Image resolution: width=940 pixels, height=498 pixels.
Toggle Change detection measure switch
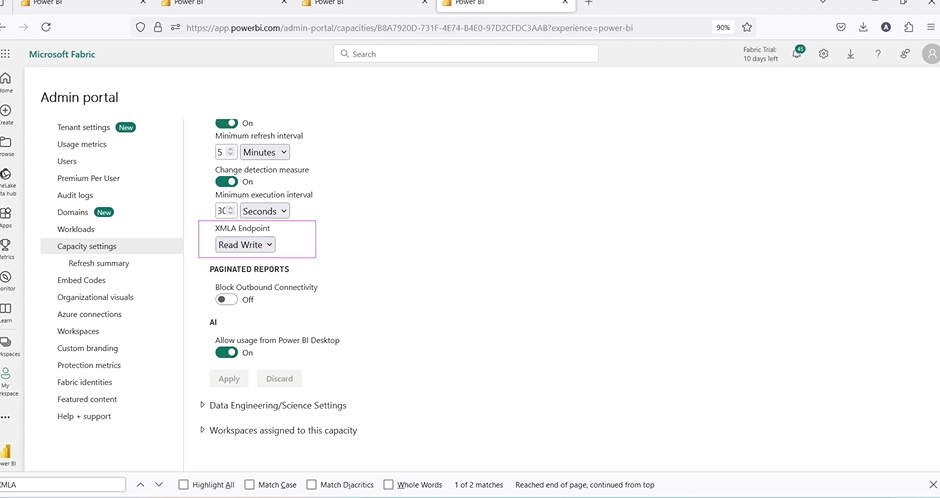pos(226,182)
